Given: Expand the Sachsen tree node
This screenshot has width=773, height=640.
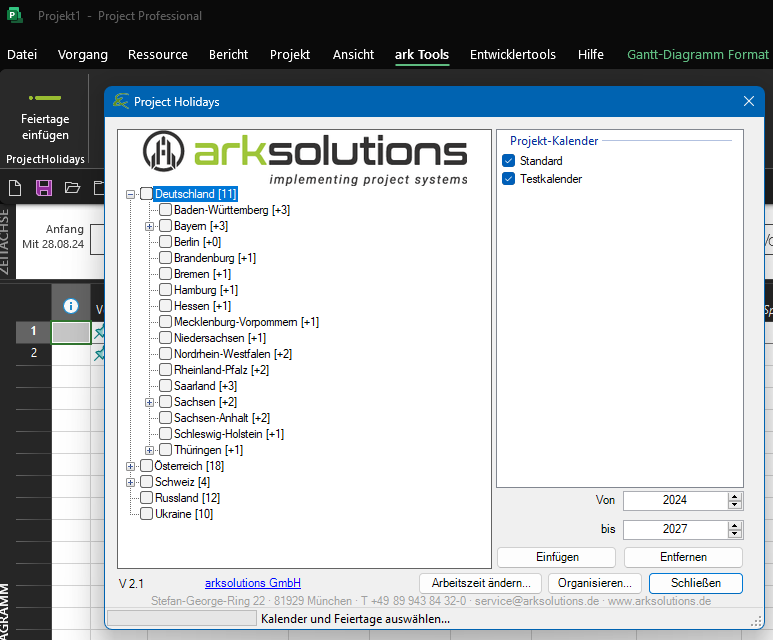Looking at the screenshot, I should (x=149, y=402).
